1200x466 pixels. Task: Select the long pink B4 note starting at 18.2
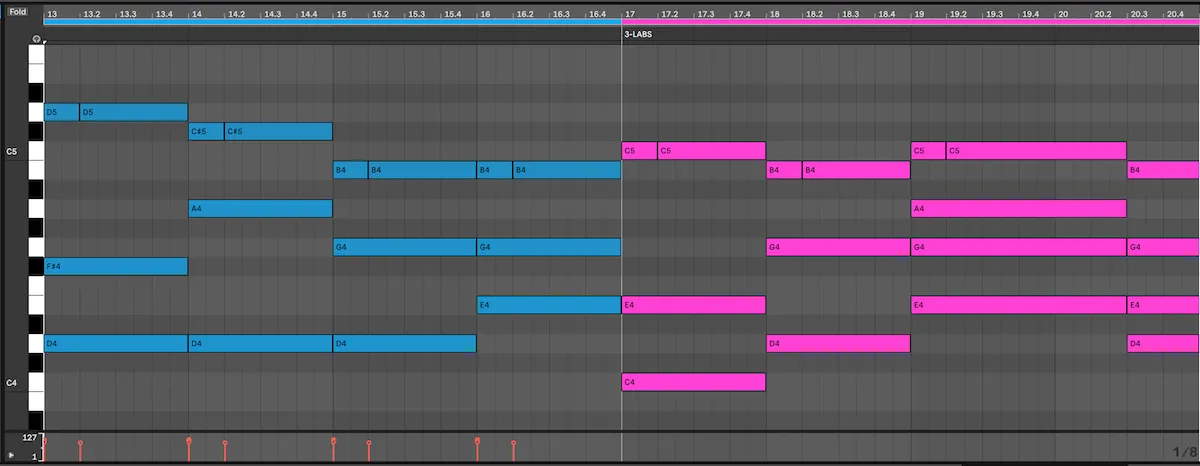pos(856,170)
